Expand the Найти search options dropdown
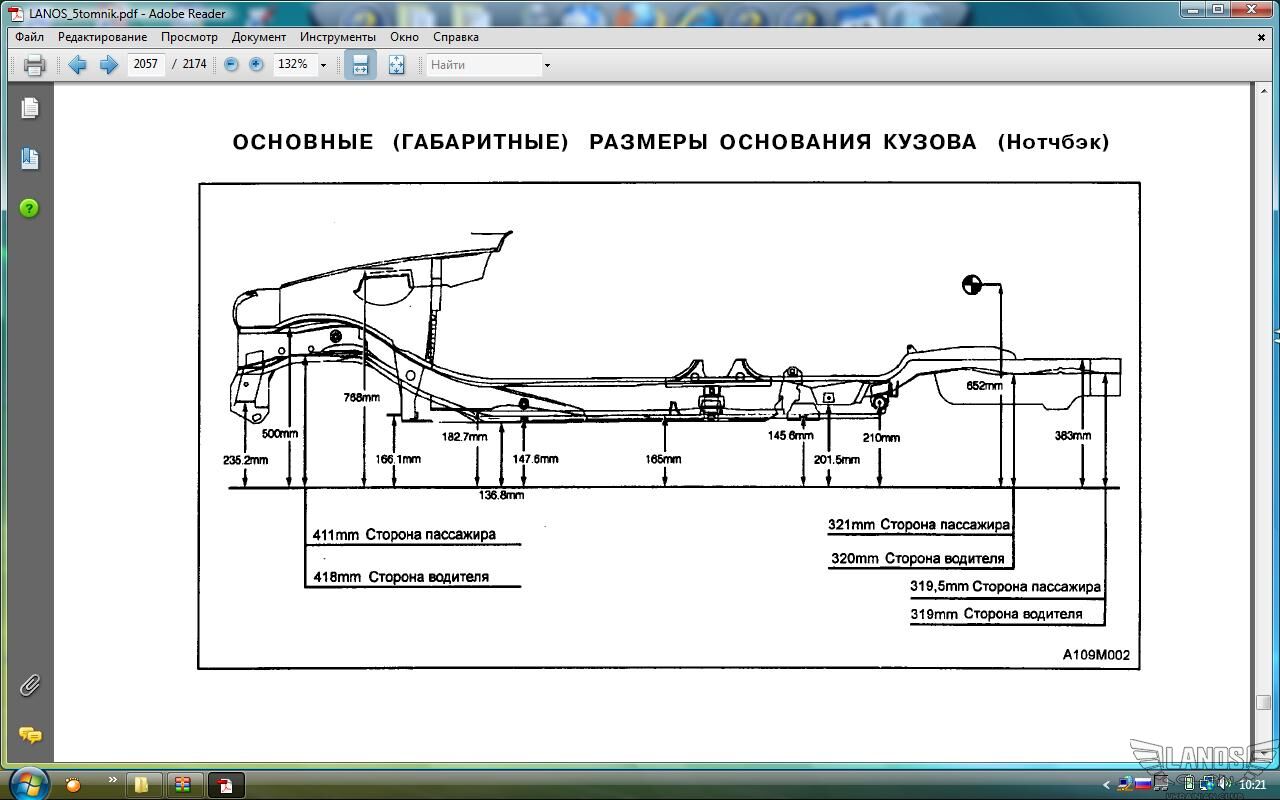The width and height of the screenshot is (1280, 800). click(547, 65)
